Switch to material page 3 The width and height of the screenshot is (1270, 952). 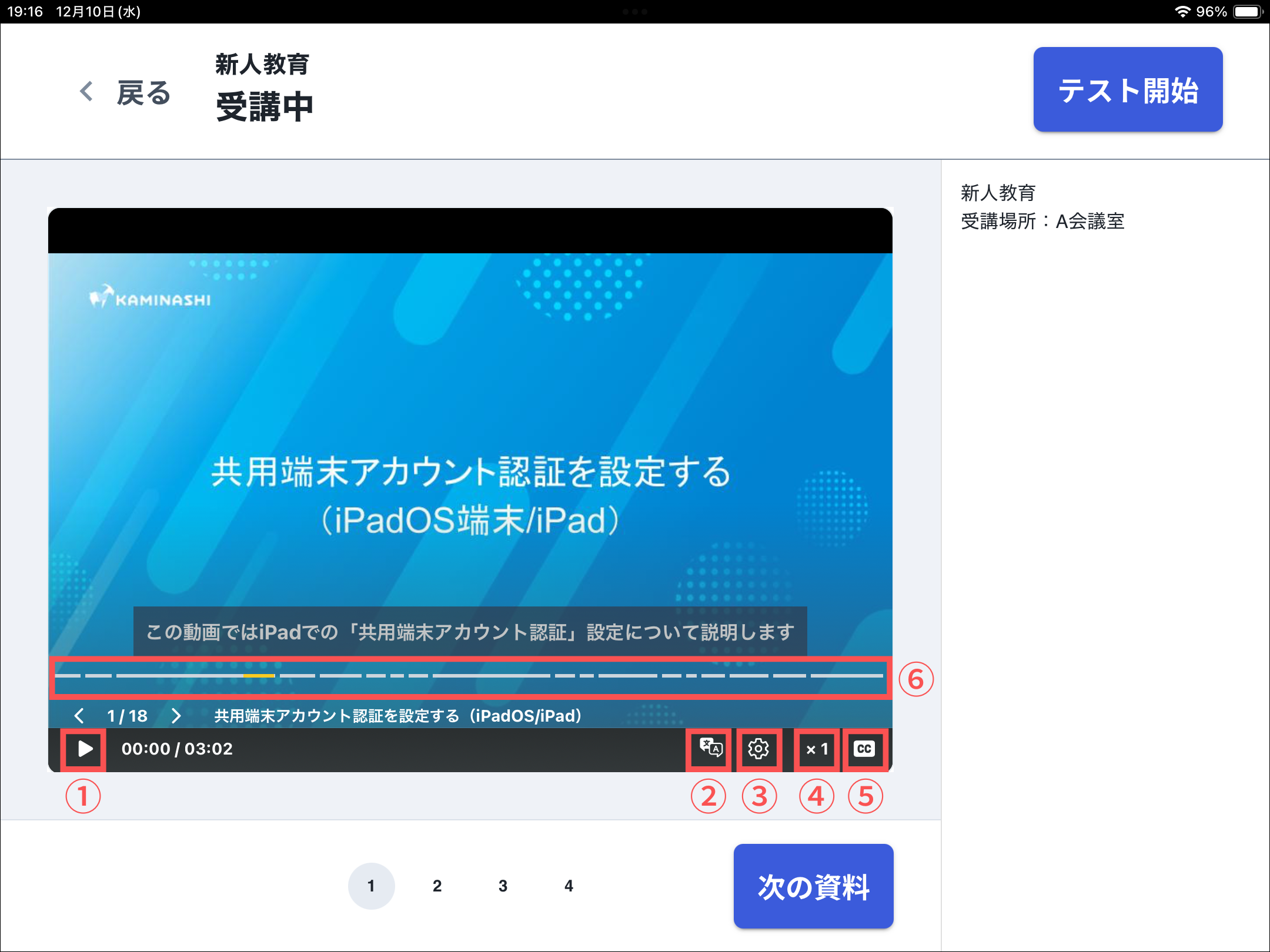pos(503,886)
